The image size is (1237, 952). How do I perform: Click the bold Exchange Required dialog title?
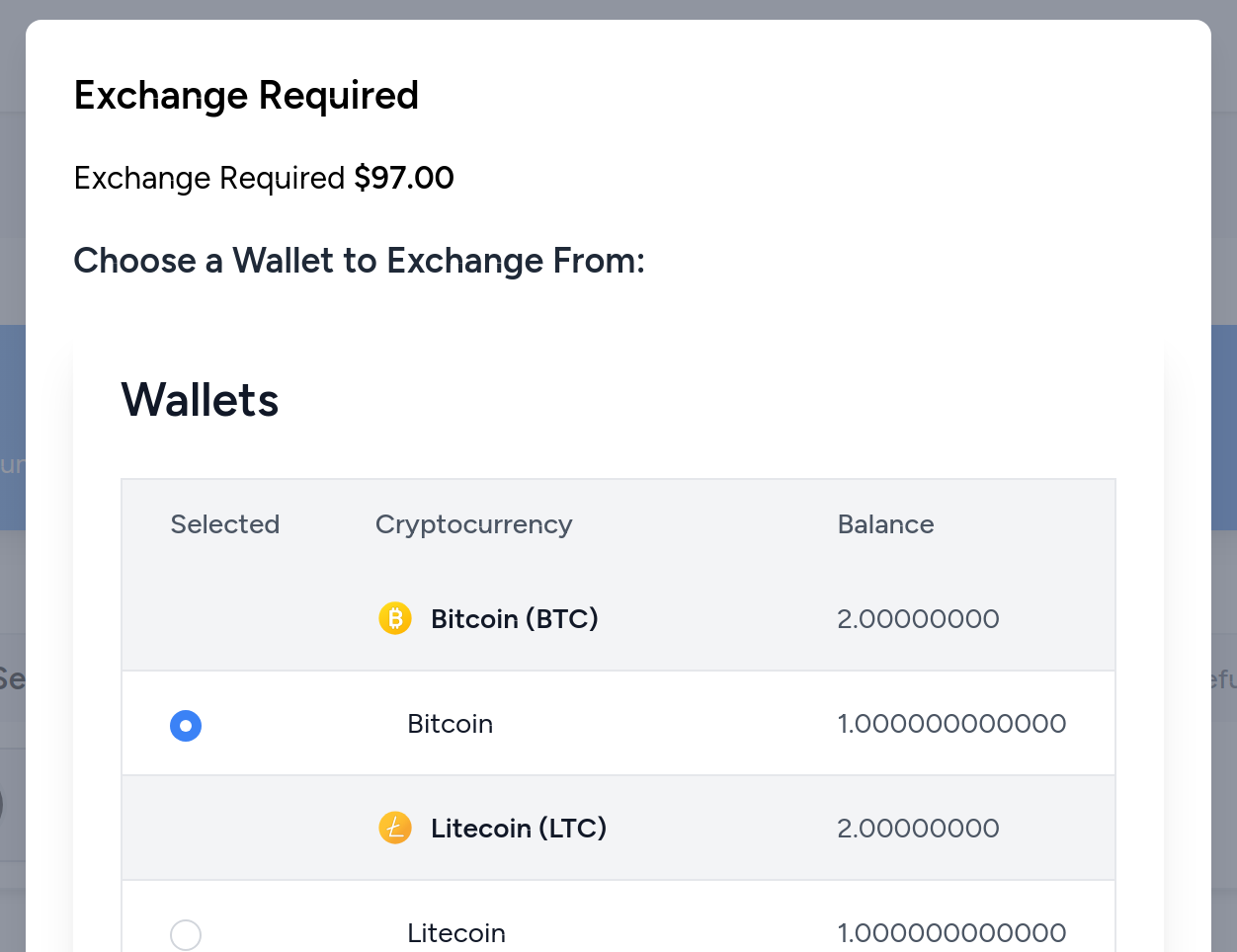click(x=246, y=96)
